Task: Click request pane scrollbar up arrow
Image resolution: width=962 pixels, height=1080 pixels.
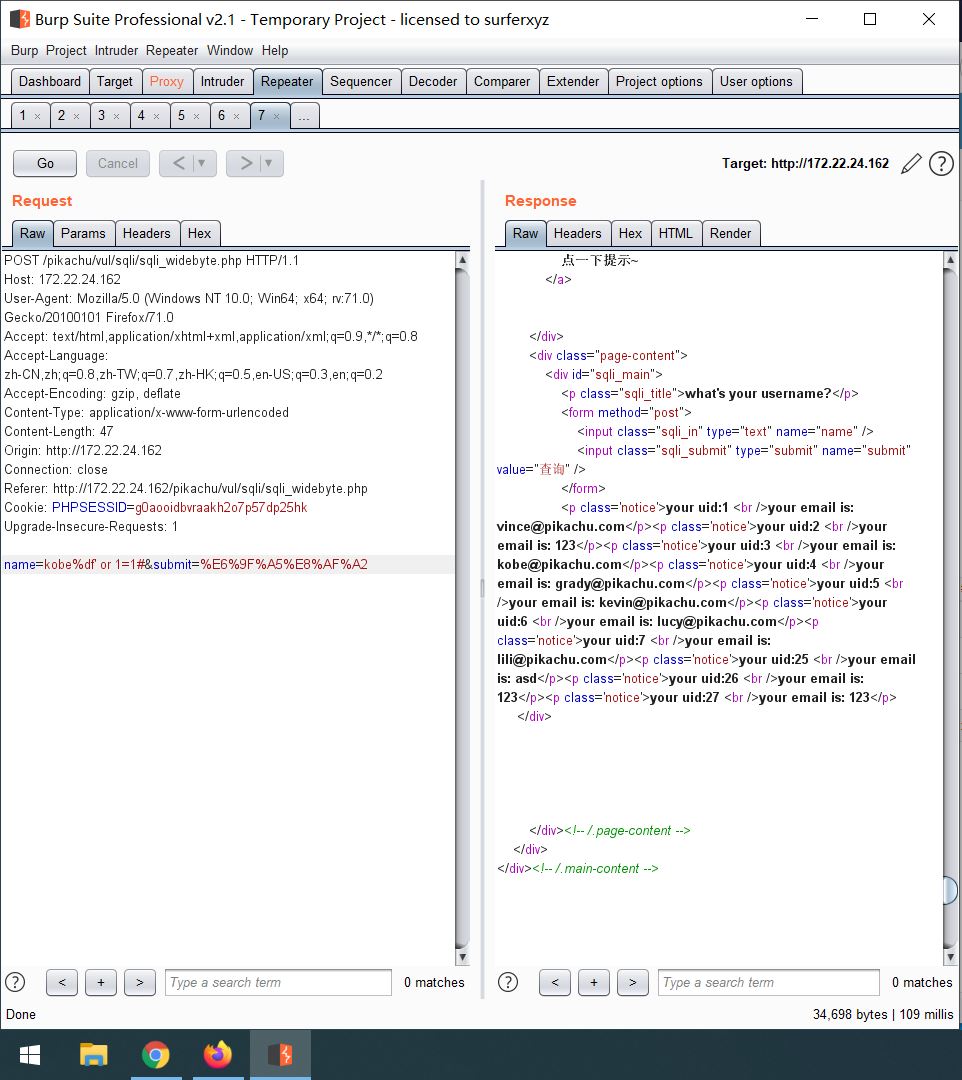Action: coord(463,260)
